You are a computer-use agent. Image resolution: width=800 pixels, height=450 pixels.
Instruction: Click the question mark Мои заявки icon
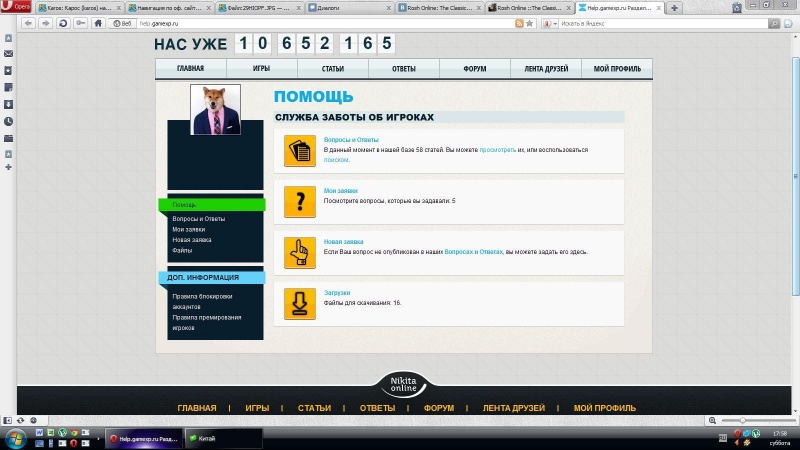[x=299, y=201]
